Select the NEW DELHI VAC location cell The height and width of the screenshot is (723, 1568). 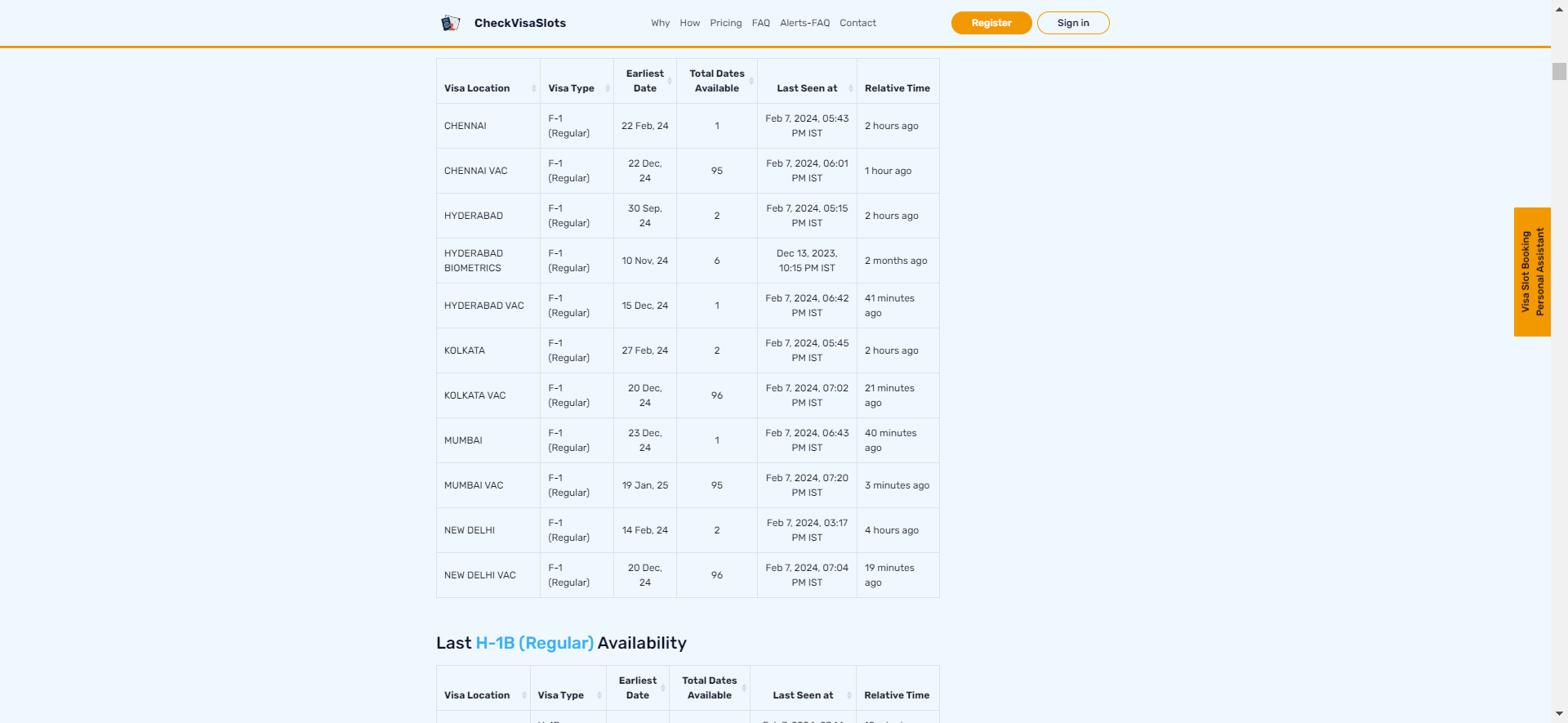pos(488,575)
